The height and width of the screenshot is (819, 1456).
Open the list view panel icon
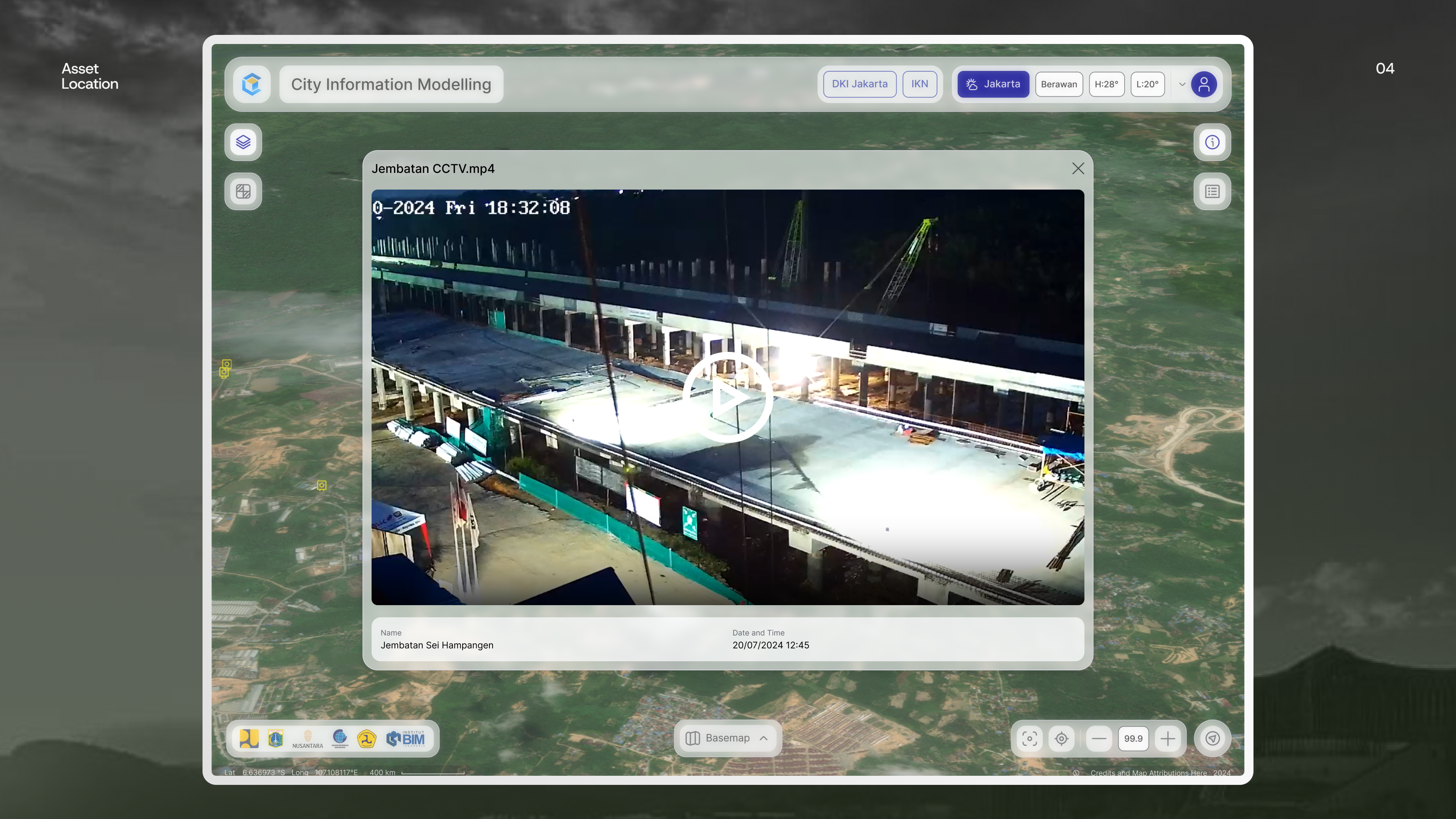pos(1212,191)
